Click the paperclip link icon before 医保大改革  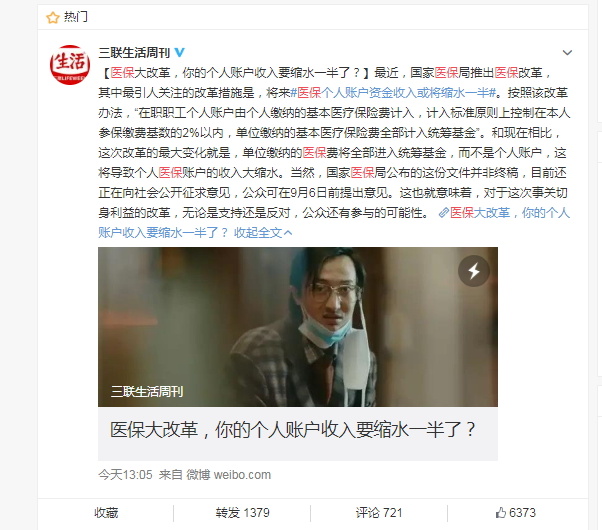[x=444, y=212]
